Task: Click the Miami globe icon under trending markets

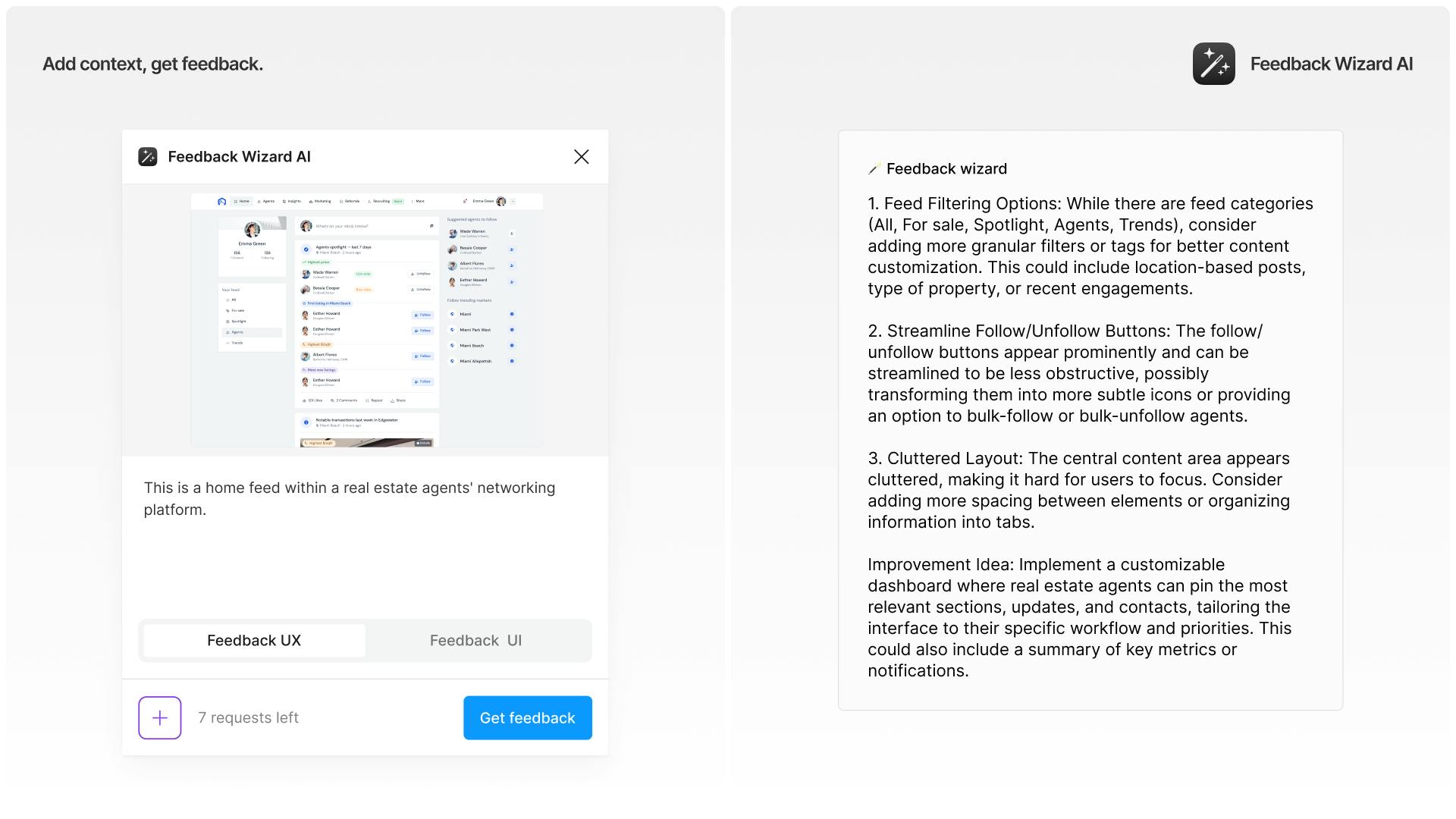Action: pyautogui.click(x=452, y=314)
